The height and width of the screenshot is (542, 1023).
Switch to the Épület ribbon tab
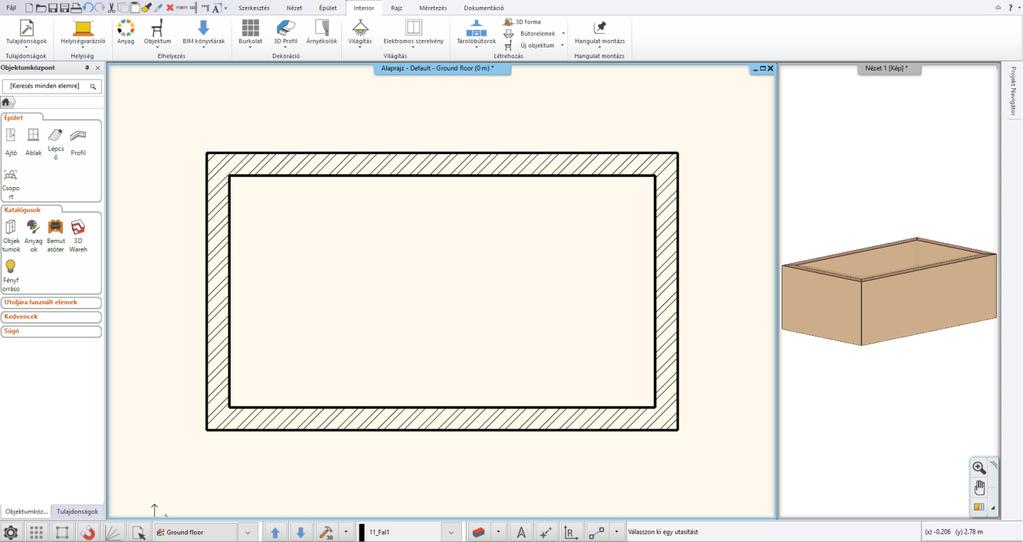(328, 8)
